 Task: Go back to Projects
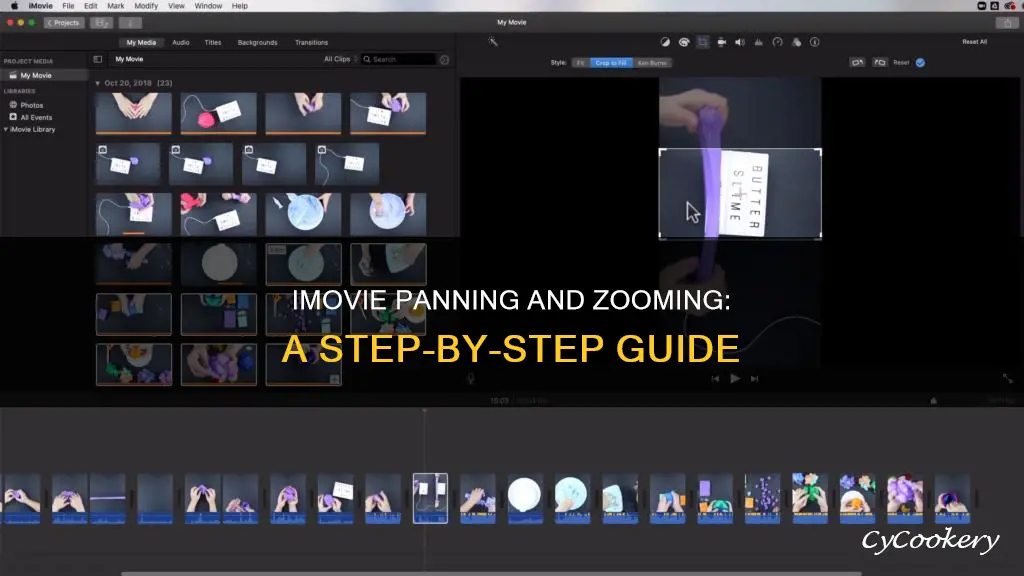click(x=63, y=23)
